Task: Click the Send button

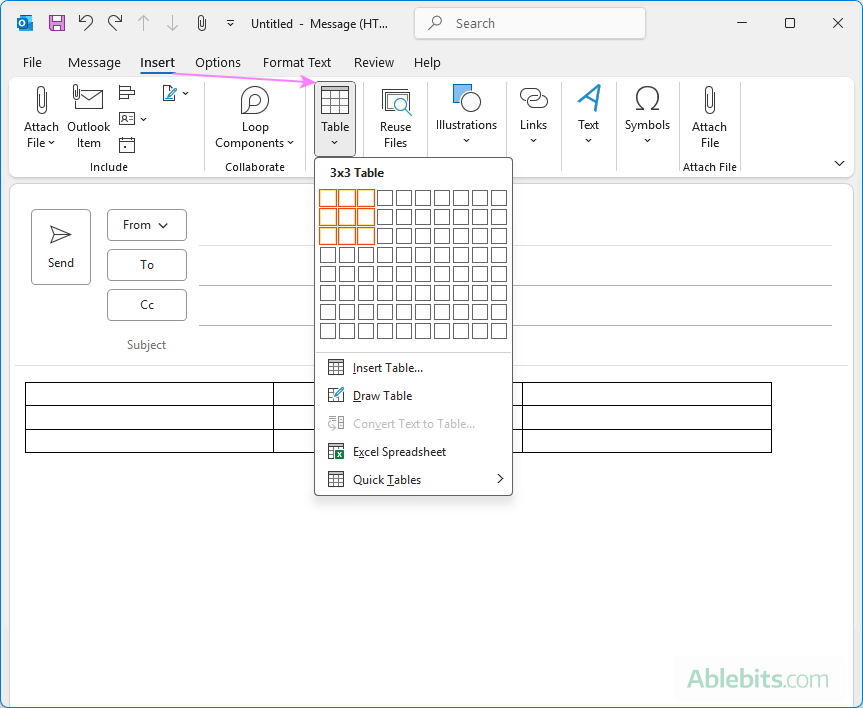Action: pos(60,246)
